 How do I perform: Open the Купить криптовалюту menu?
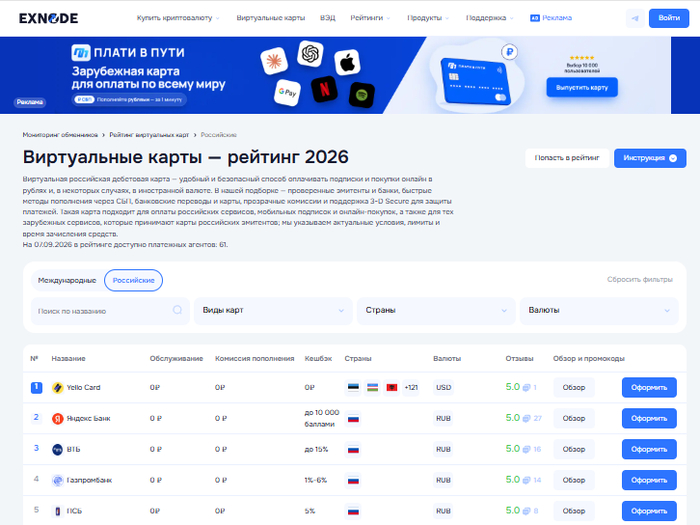(x=178, y=18)
